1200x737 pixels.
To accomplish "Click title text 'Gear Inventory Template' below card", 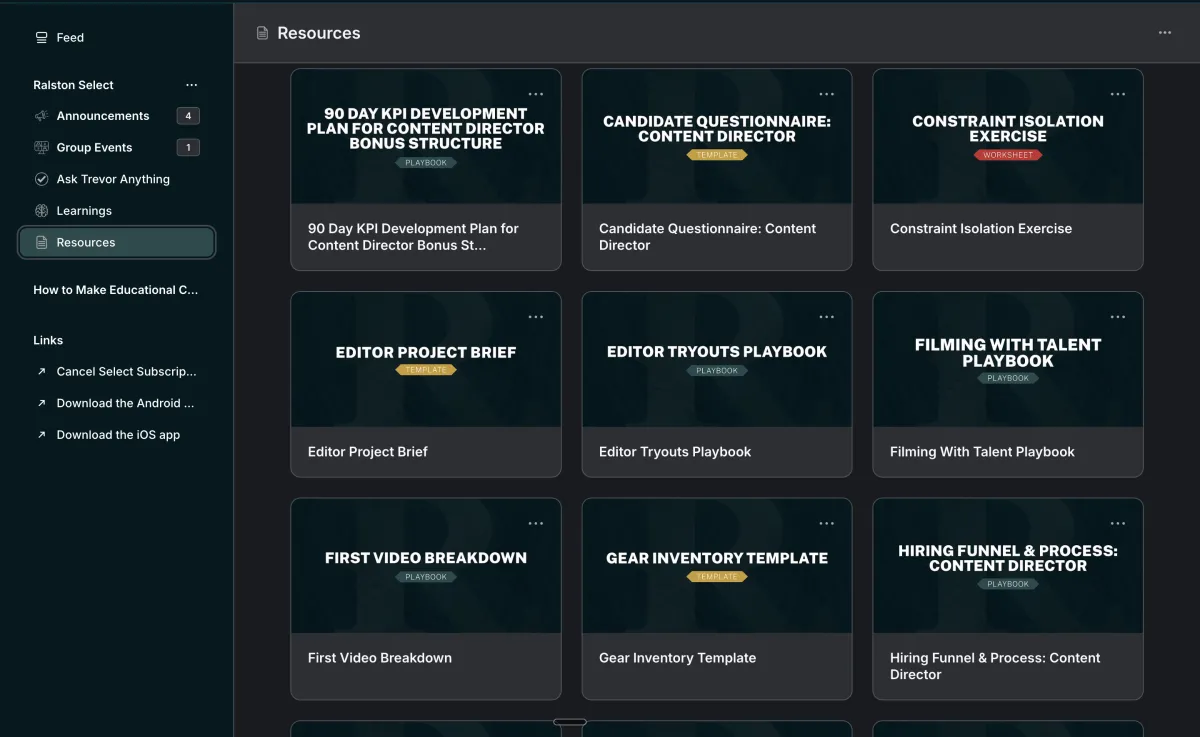I will point(677,658).
